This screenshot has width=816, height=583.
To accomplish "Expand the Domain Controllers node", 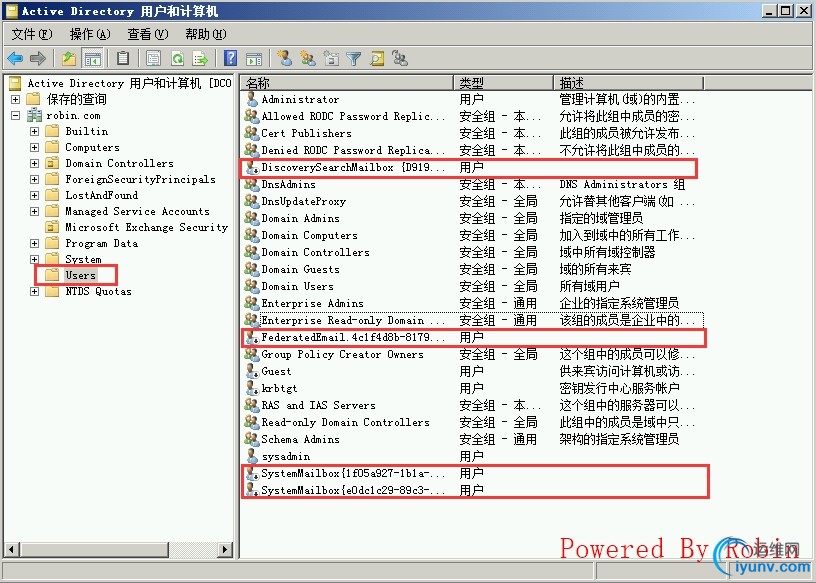I will (x=34, y=163).
